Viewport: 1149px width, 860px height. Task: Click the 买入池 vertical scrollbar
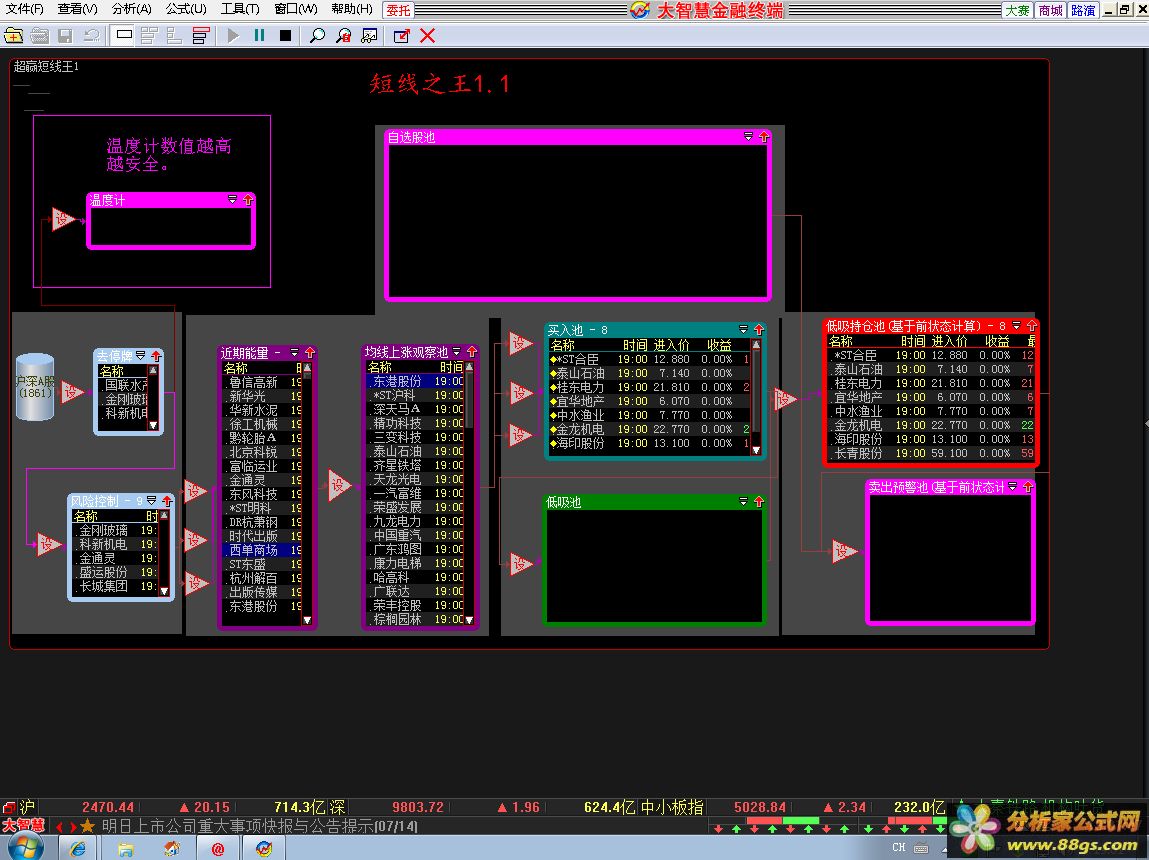click(755, 396)
